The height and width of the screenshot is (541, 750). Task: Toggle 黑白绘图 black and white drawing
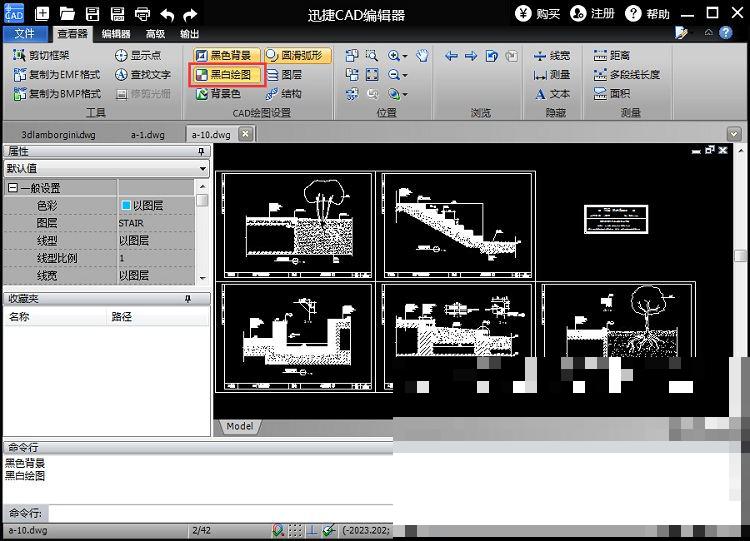(x=227, y=75)
